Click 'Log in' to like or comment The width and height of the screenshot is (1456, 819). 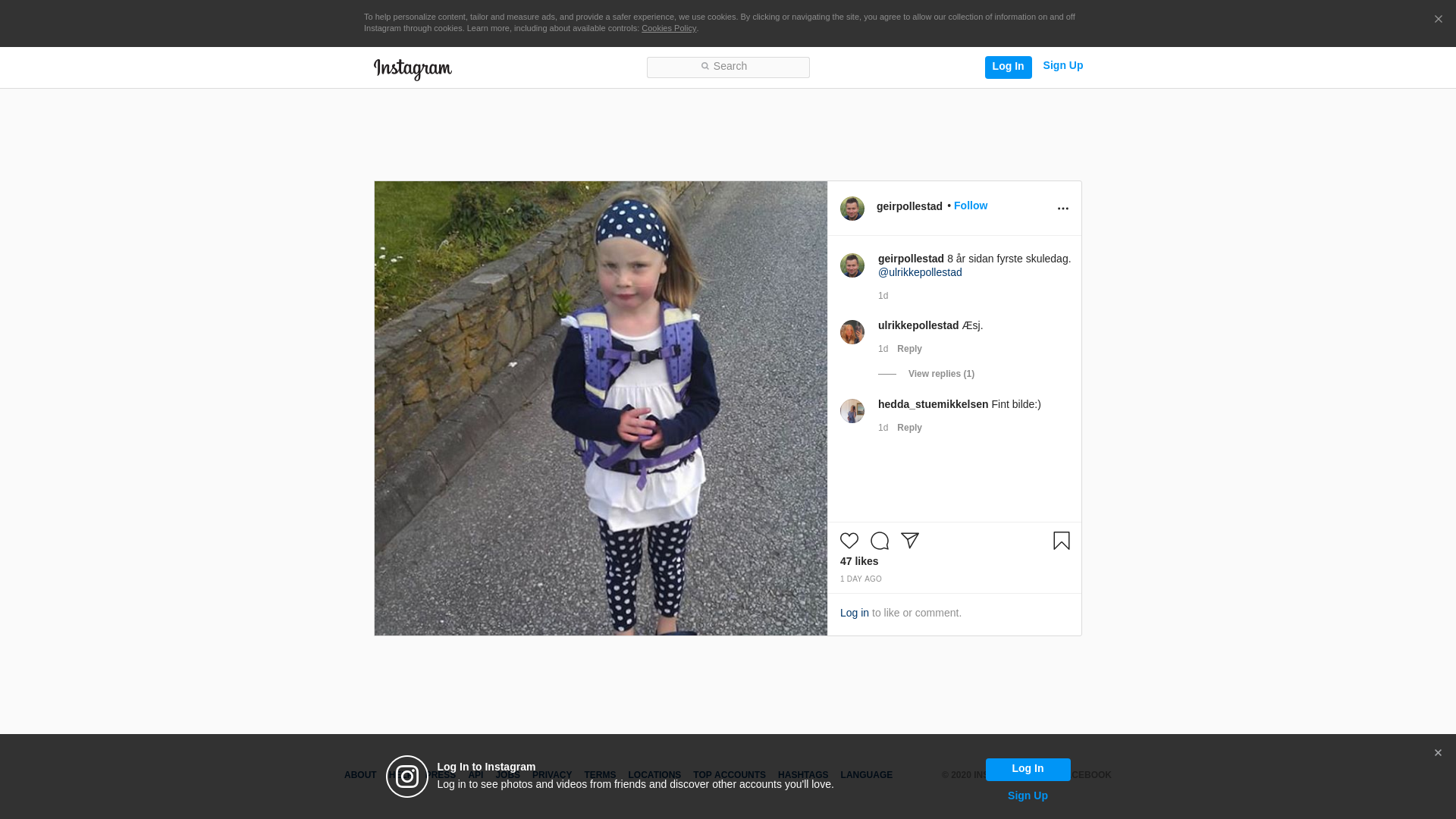(855, 613)
